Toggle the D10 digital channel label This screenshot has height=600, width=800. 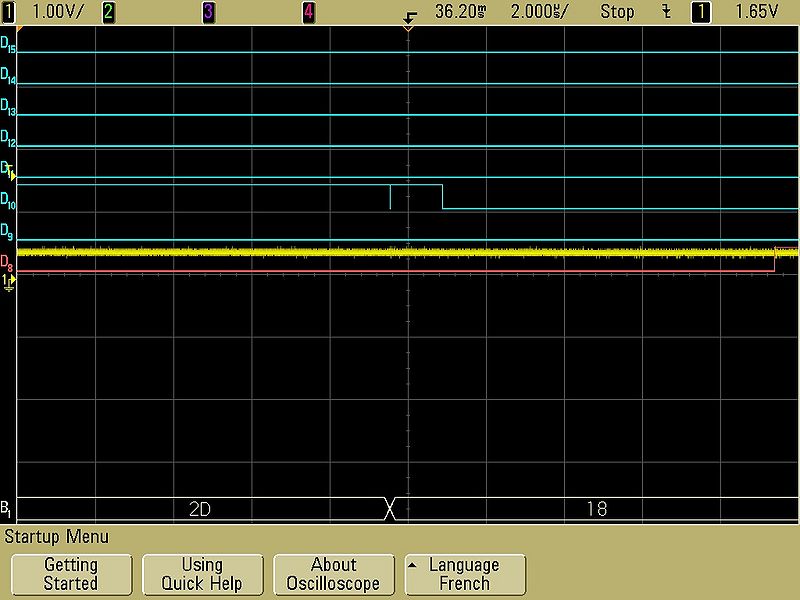click(x=8, y=200)
